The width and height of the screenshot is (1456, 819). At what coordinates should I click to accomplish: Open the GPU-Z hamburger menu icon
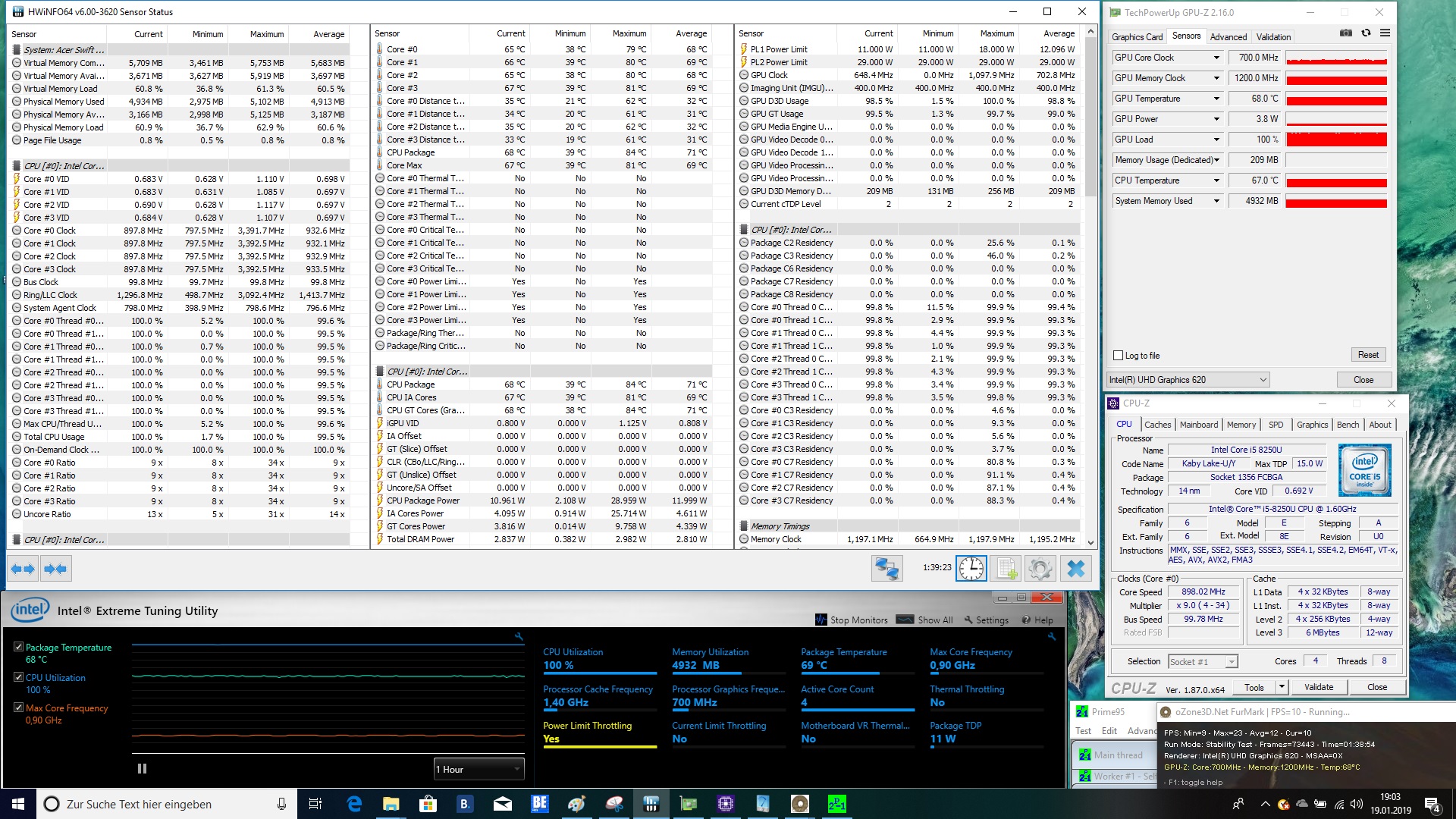[x=1385, y=33]
